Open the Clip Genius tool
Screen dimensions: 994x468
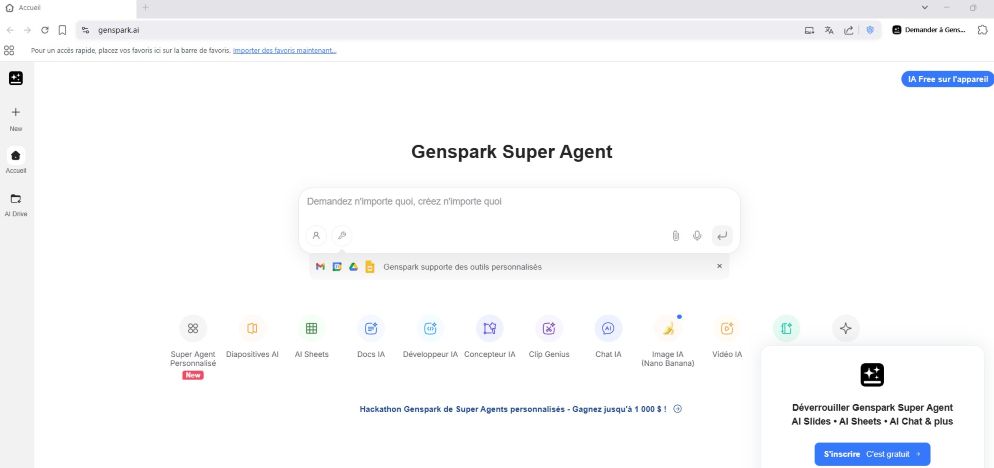click(549, 329)
